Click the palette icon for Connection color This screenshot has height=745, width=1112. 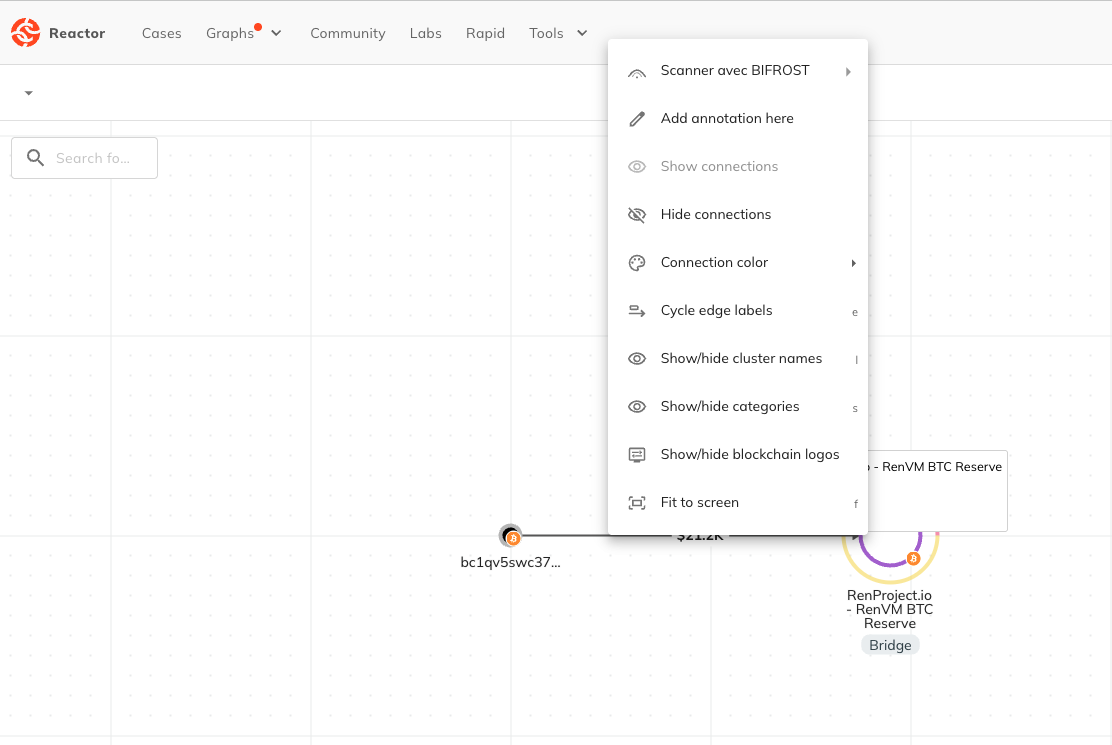(x=637, y=263)
